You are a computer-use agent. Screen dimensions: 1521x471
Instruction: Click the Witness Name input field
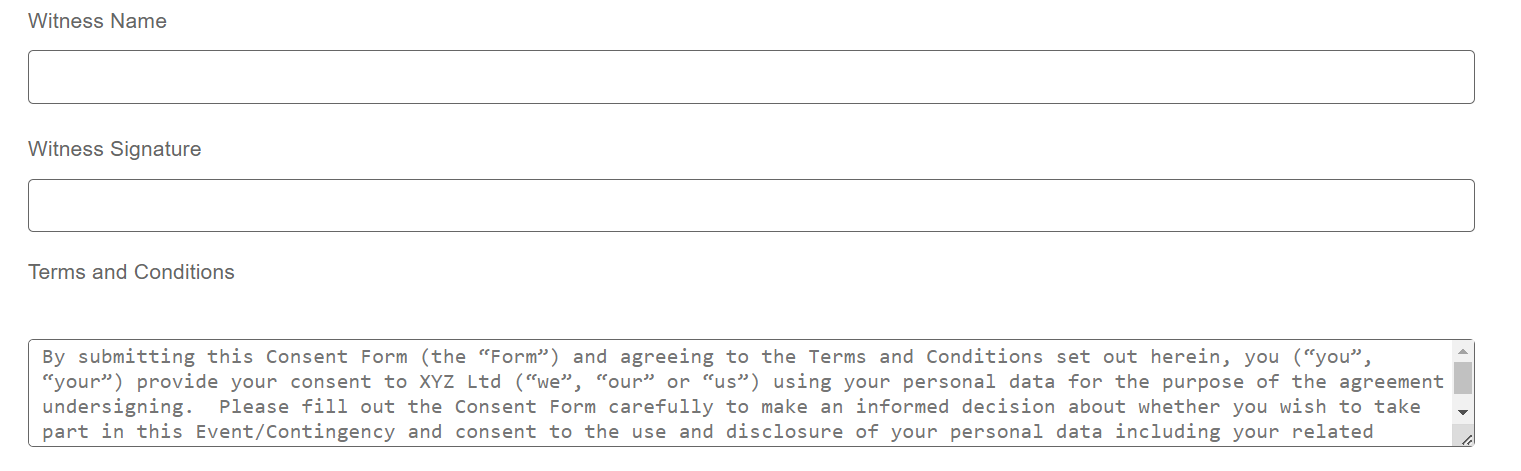click(751, 77)
